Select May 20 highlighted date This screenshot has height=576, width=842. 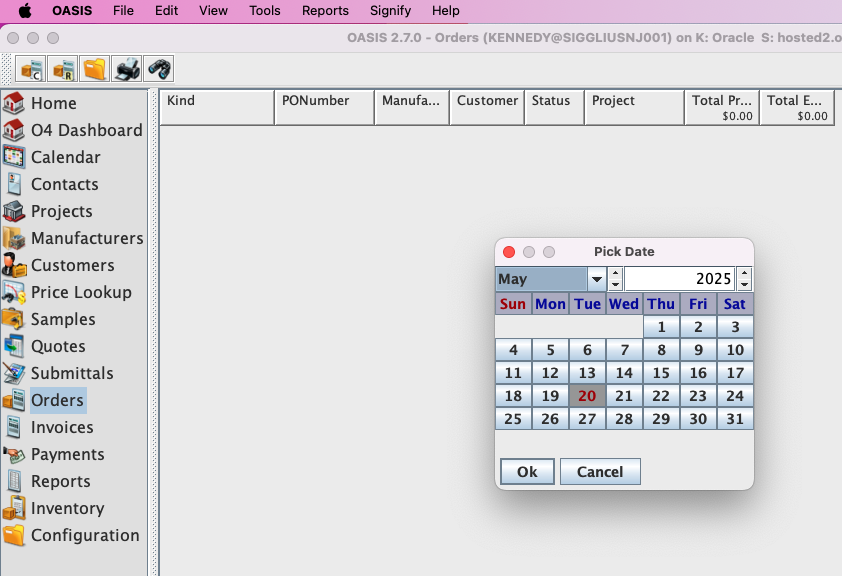587,396
